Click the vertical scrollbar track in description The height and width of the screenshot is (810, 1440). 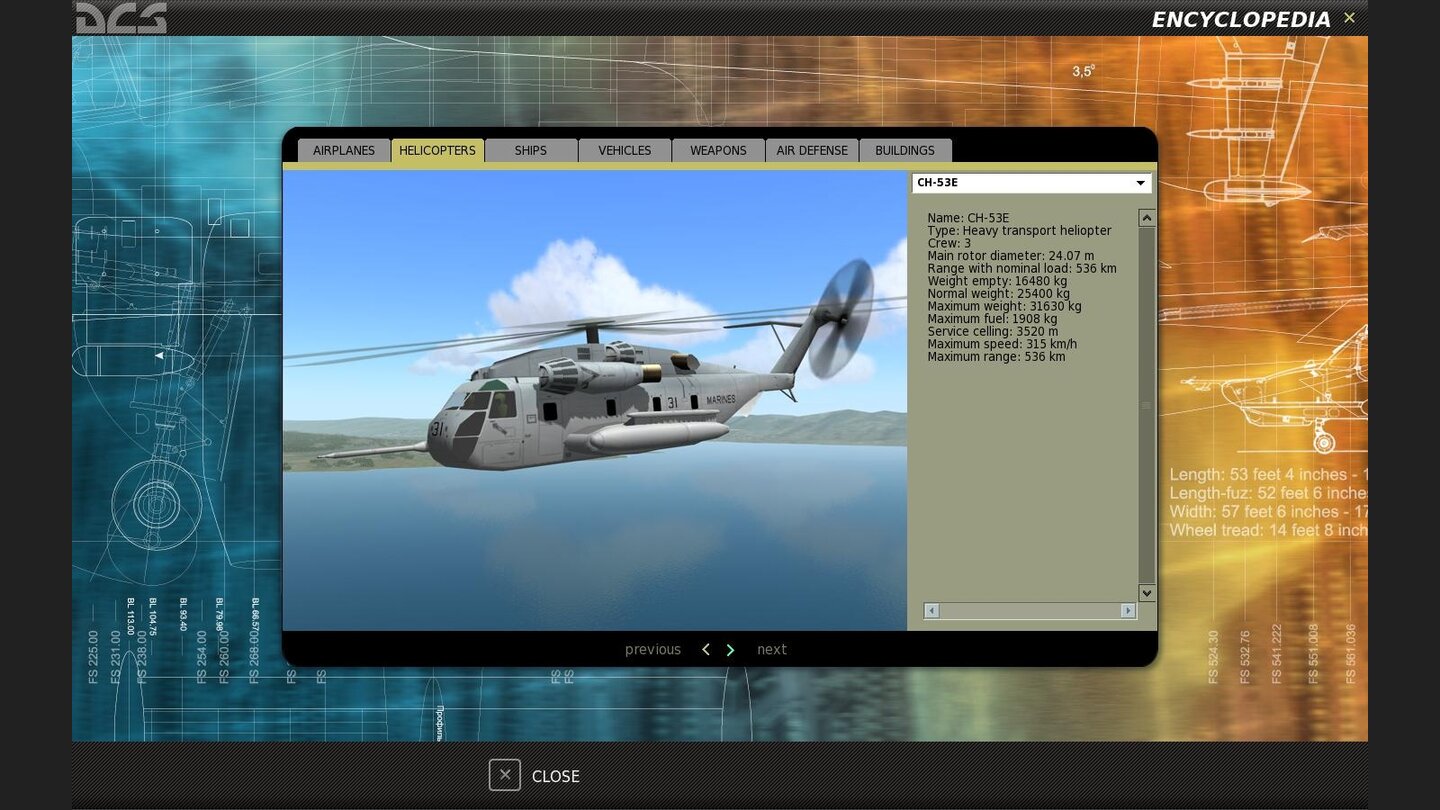[1147, 405]
